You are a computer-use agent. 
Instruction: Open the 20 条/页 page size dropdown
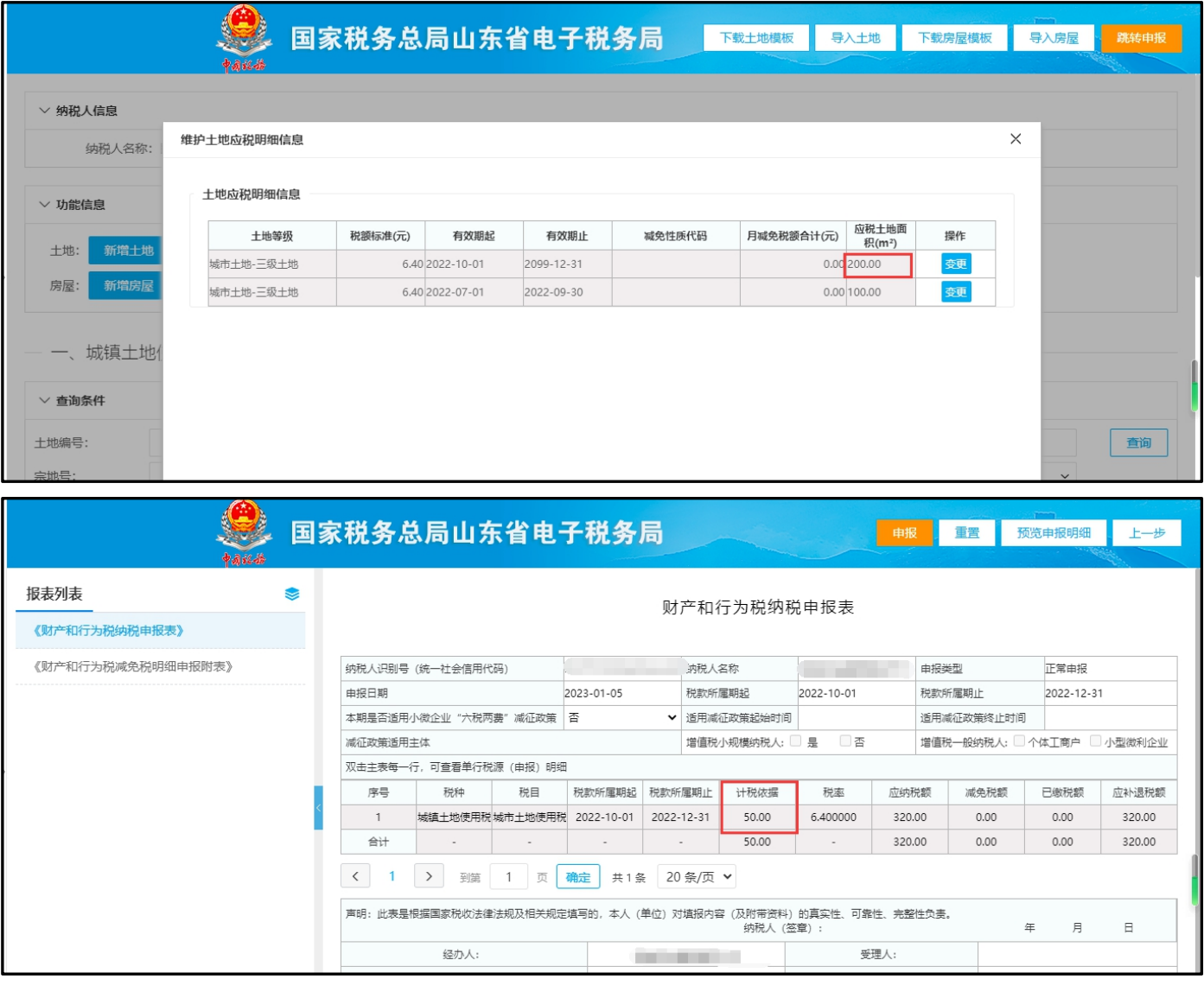click(x=697, y=876)
